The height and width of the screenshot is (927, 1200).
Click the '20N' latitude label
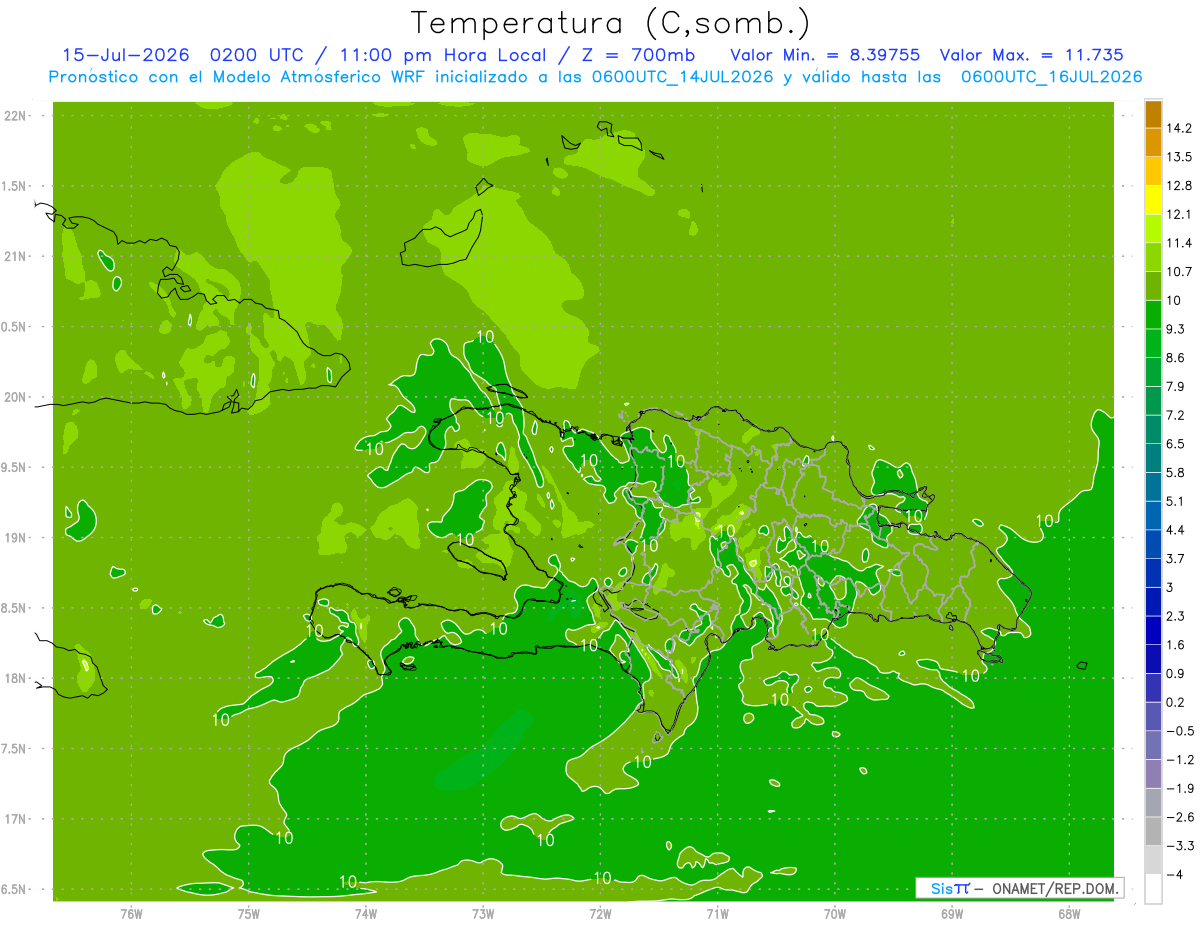coord(15,397)
